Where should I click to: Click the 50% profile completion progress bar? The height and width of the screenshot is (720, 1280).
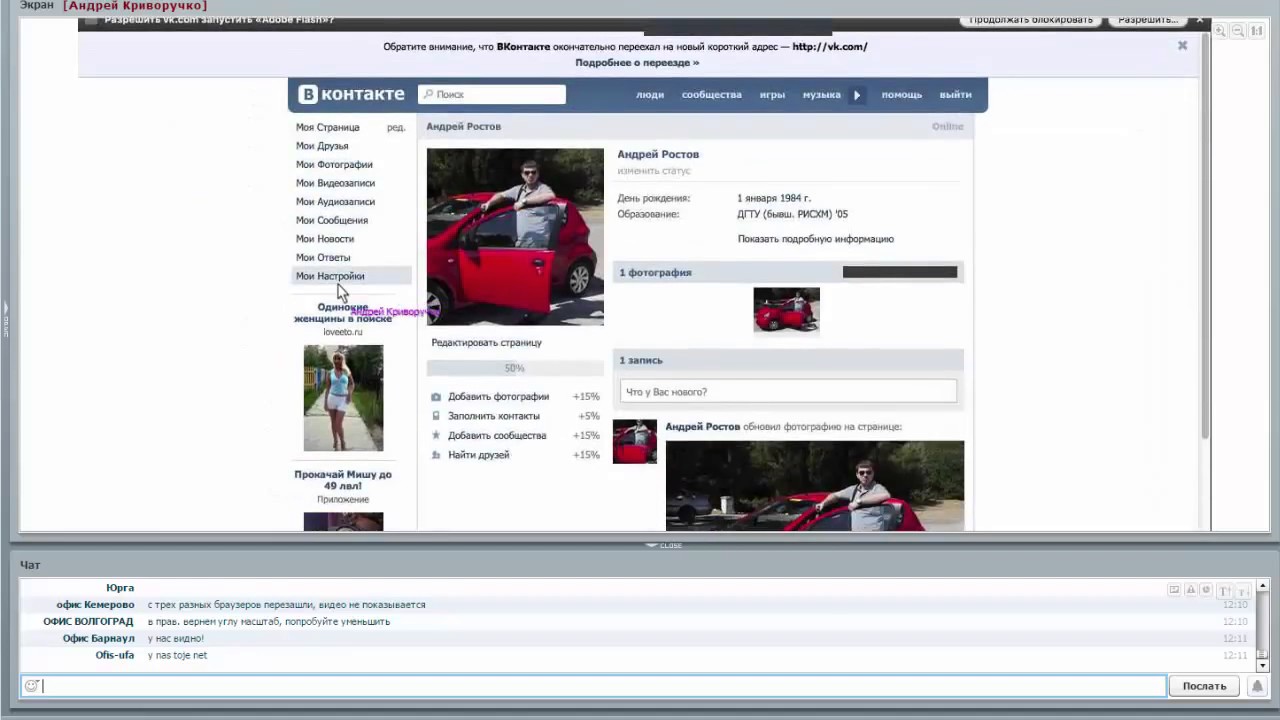(x=514, y=368)
